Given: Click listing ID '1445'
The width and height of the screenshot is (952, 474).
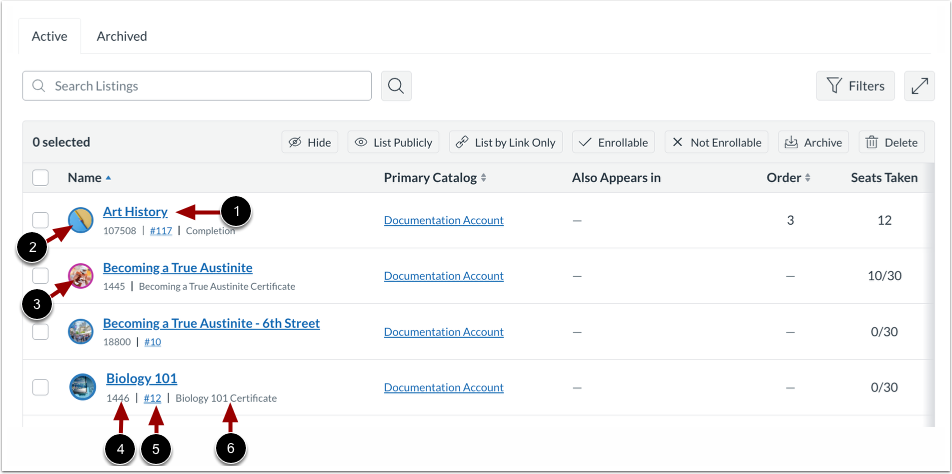Looking at the screenshot, I should tap(114, 286).
